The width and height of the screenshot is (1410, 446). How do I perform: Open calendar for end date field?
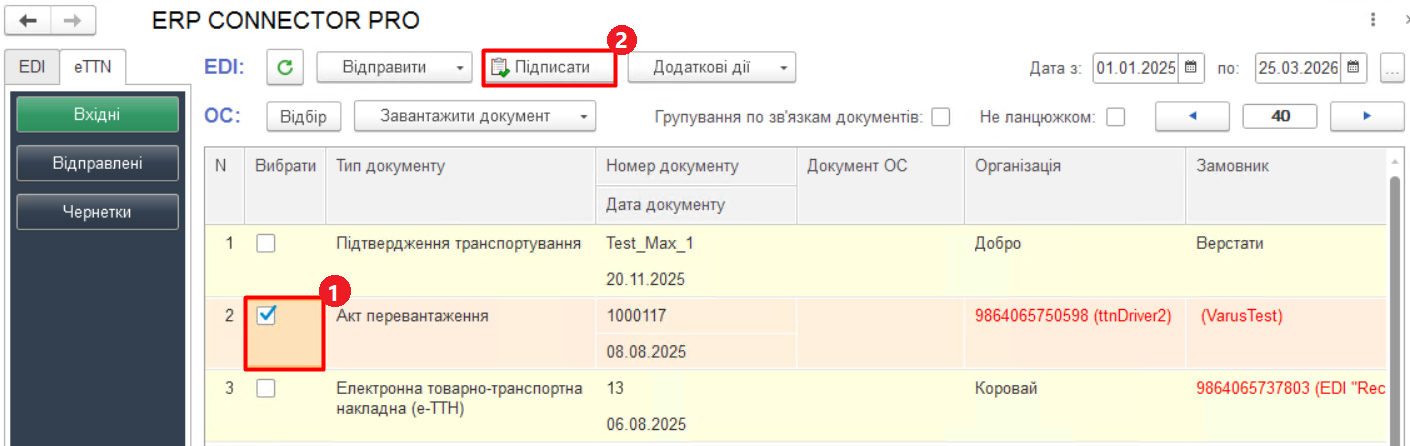pos(1353,68)
